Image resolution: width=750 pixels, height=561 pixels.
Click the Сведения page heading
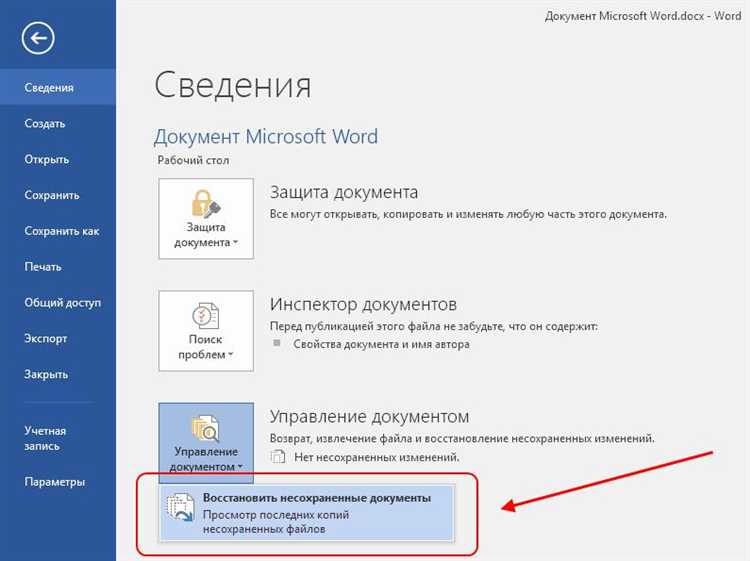[233, 86]
